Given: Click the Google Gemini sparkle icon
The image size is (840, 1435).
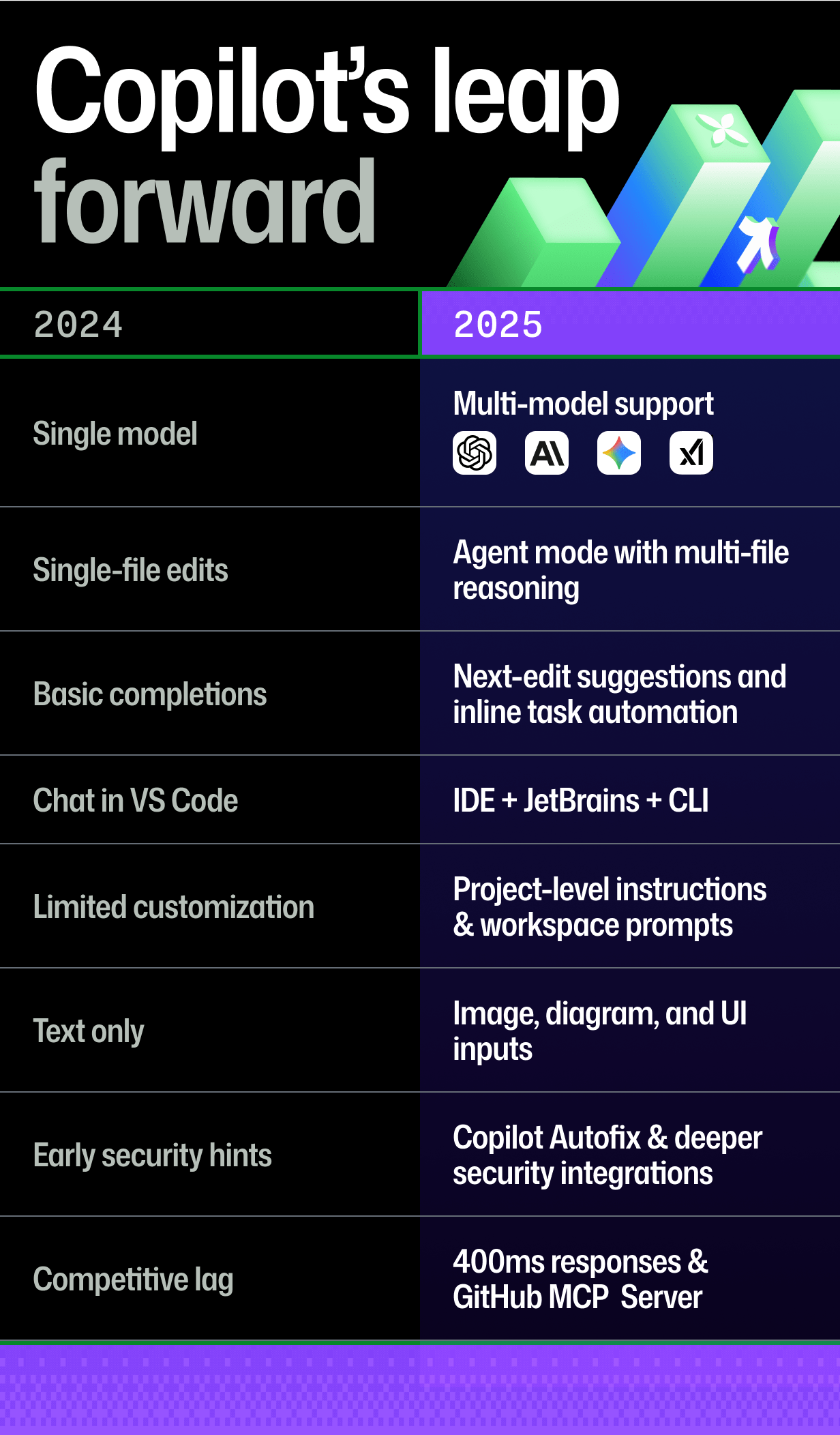Looking at the screenshot, I should pos(619,453).
